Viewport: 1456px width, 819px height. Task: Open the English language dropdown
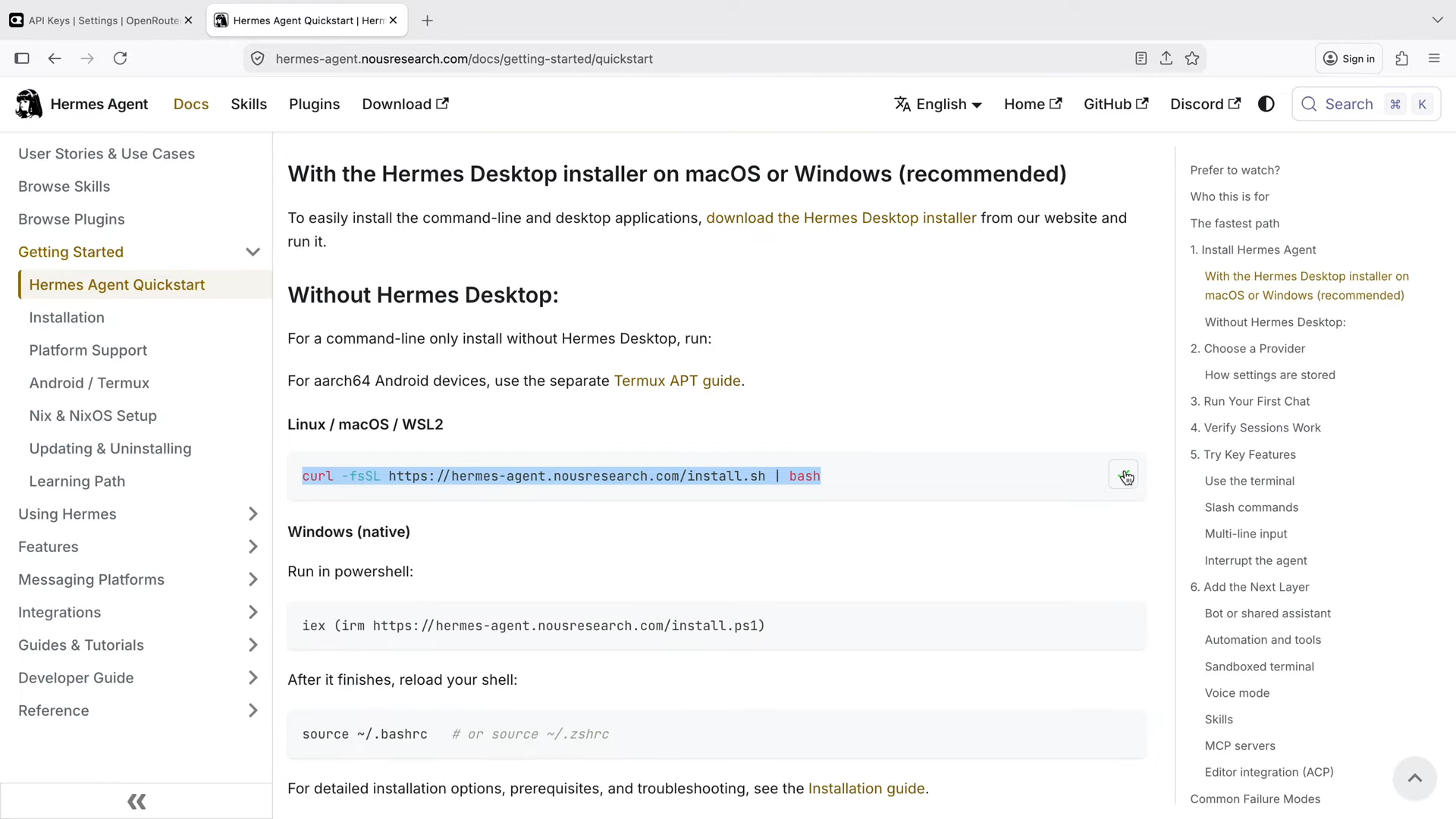938,104
